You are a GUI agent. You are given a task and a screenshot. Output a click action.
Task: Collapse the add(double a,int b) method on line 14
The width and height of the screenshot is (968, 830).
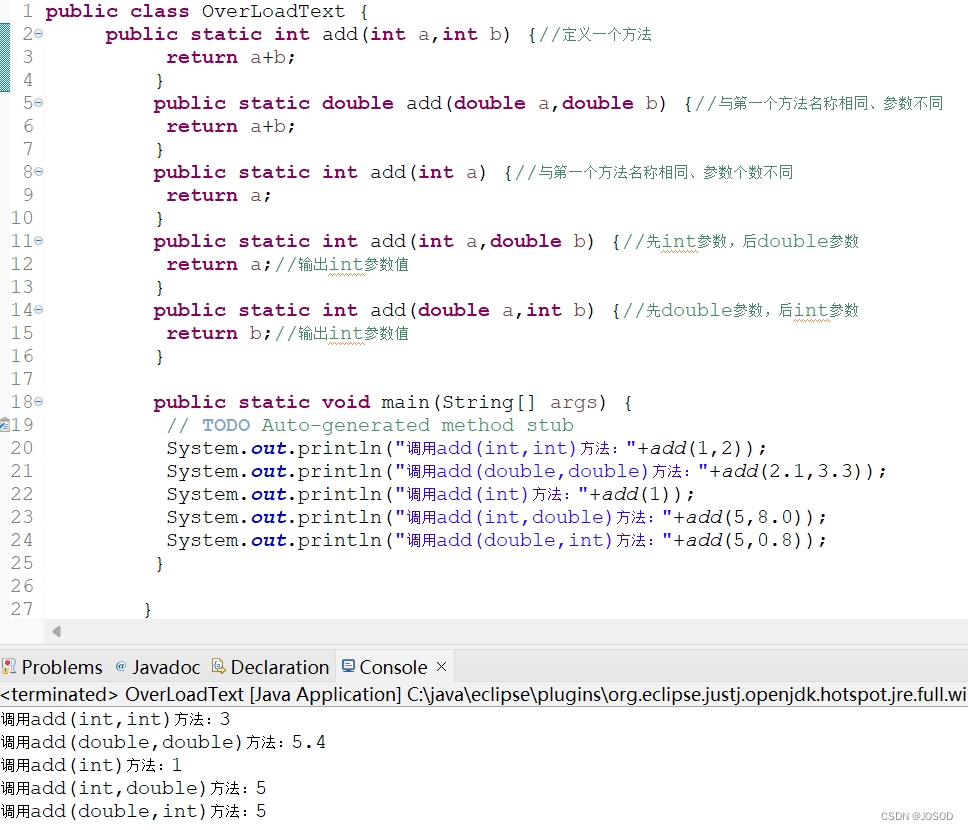point(39,309)
